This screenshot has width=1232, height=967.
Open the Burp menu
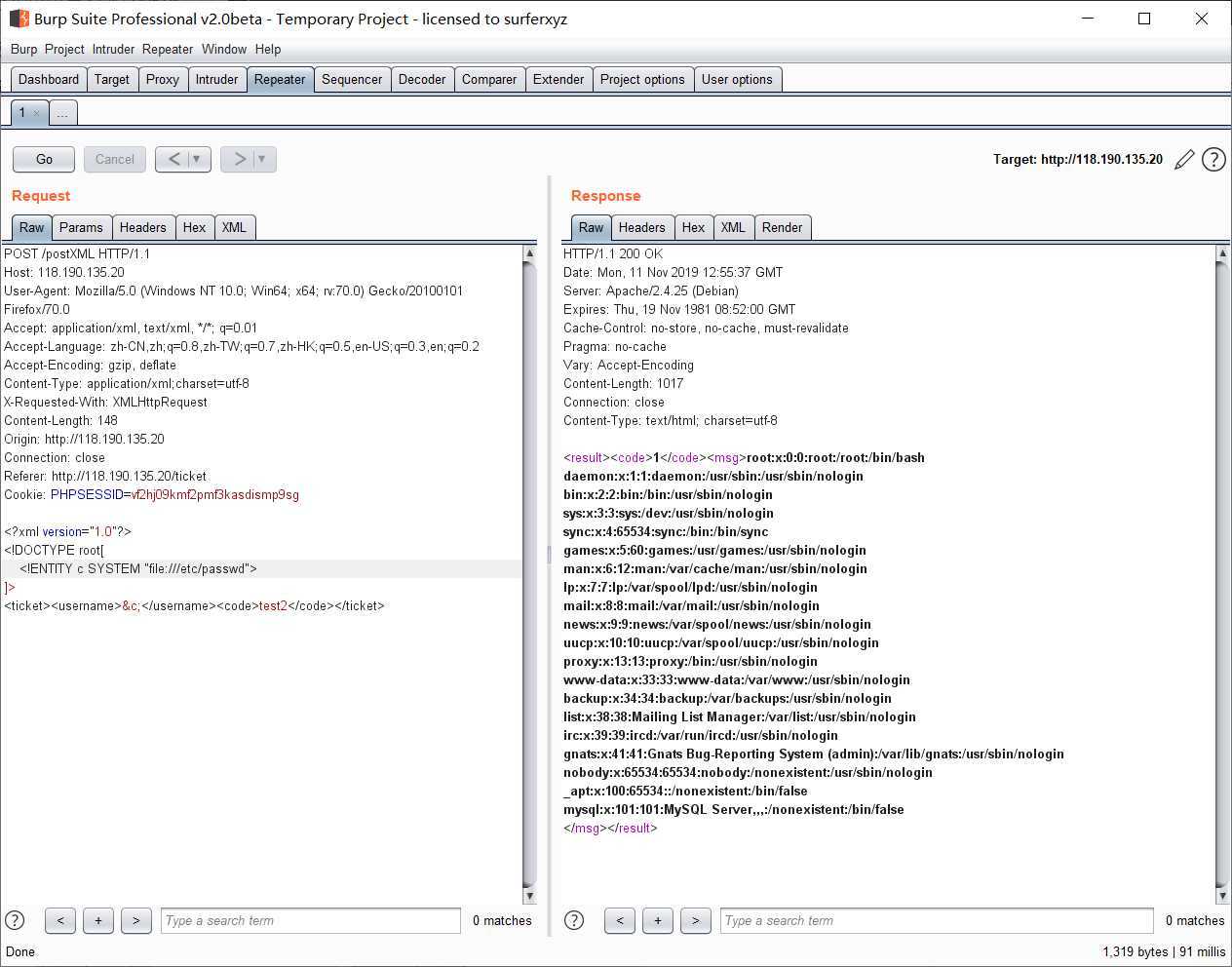(x=23, y=49)
